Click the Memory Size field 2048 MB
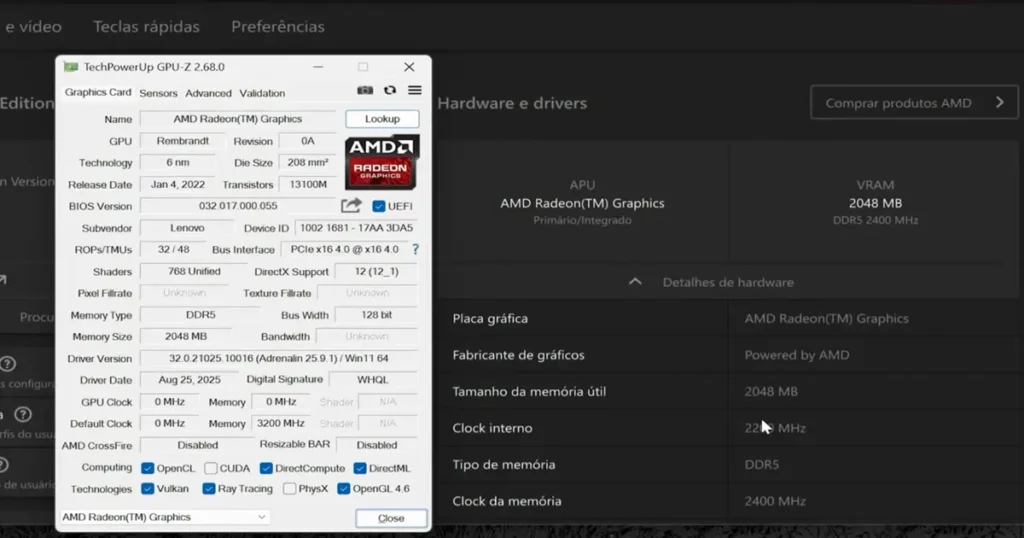This screenshot has height=538, width=1024. click(x=185, y=336)
